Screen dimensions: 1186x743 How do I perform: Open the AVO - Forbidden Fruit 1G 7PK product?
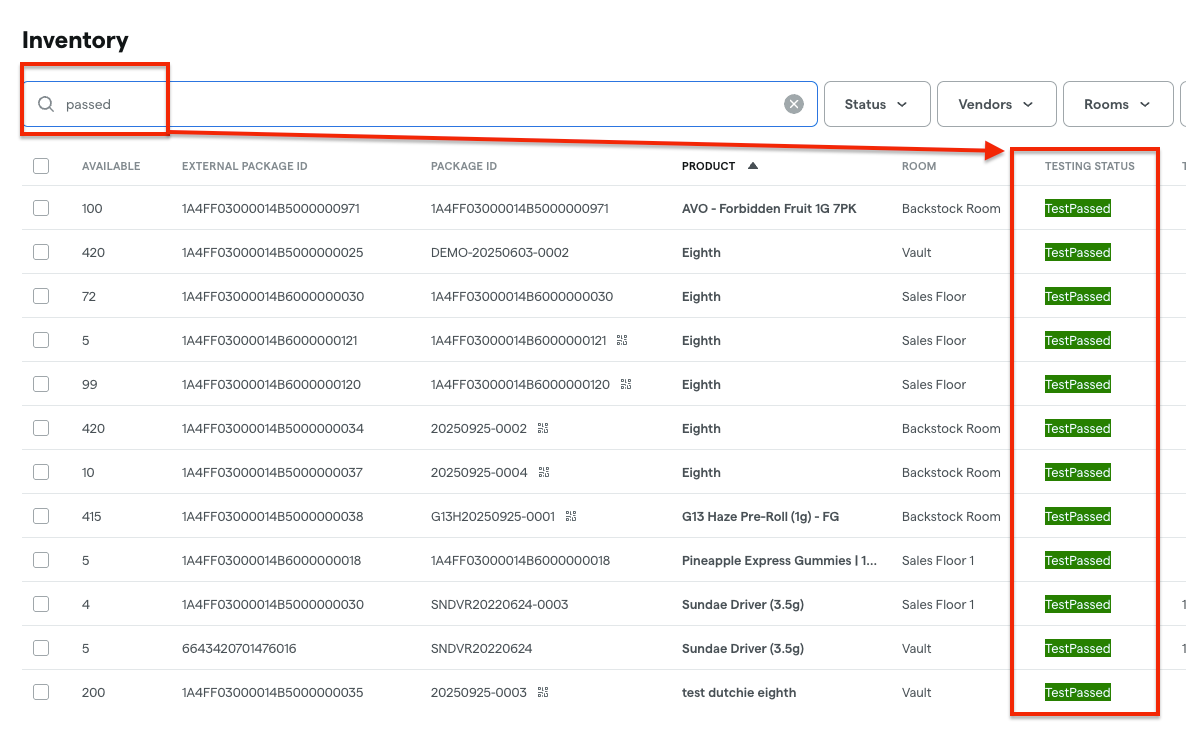[768, 208]
